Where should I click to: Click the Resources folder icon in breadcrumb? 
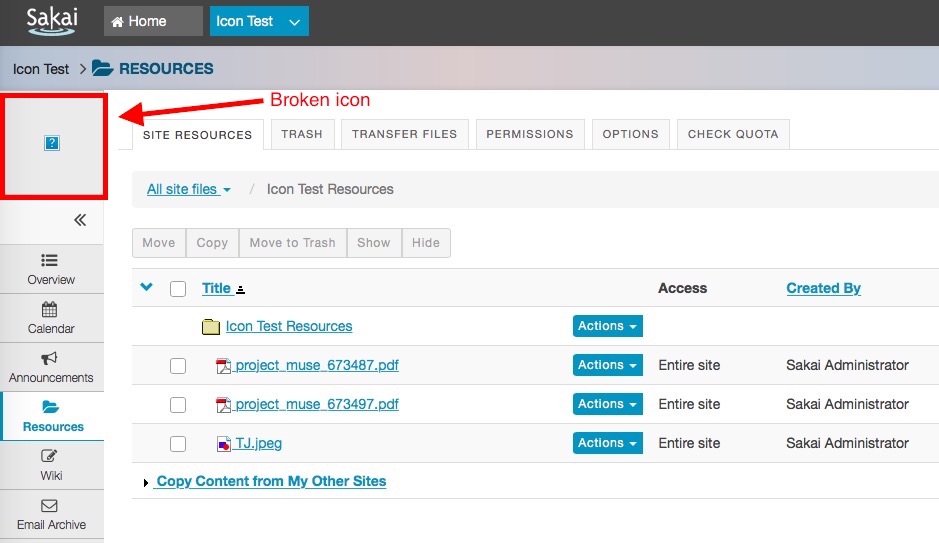pos(102,68)
